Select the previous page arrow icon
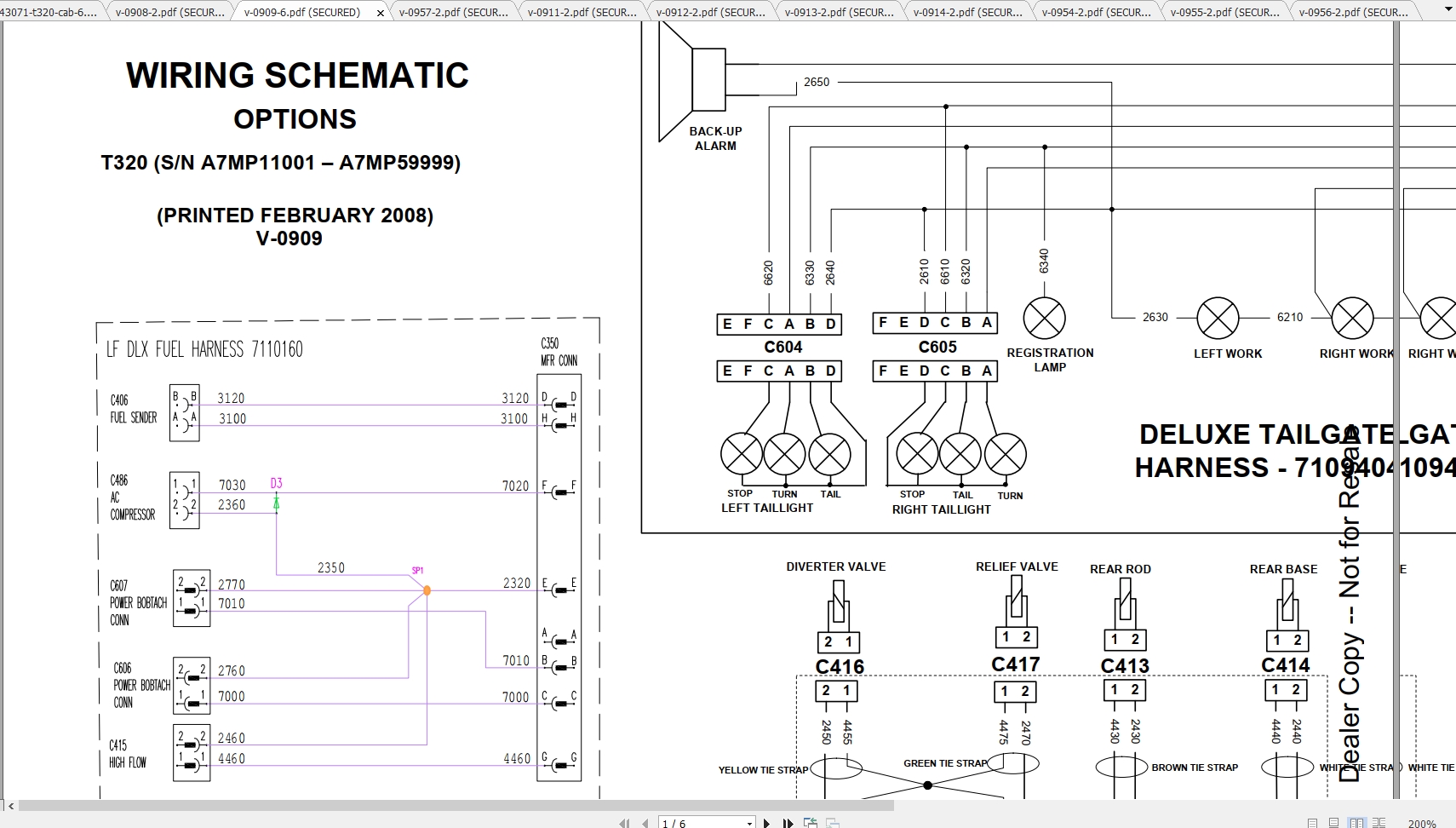 (645, 823)
